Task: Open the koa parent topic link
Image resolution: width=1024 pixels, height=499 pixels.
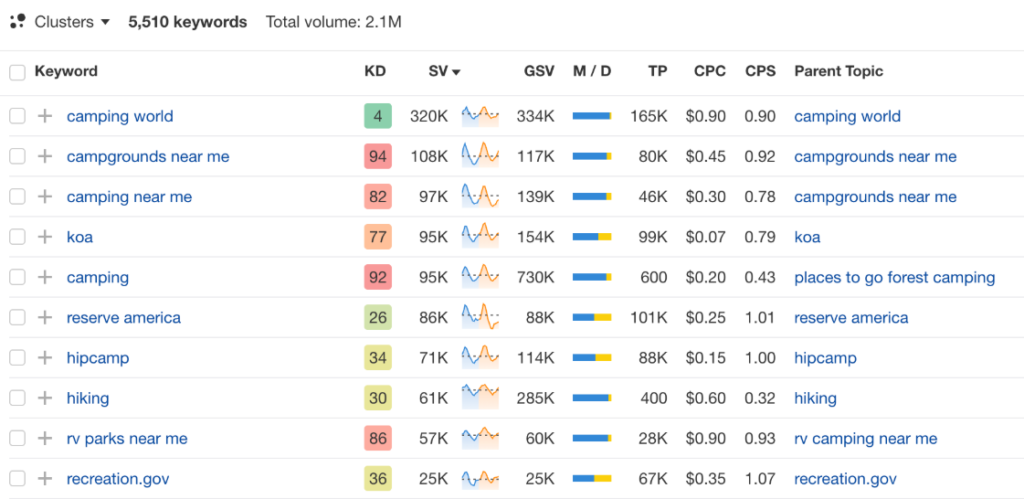Action: click(x=807, y=237)
